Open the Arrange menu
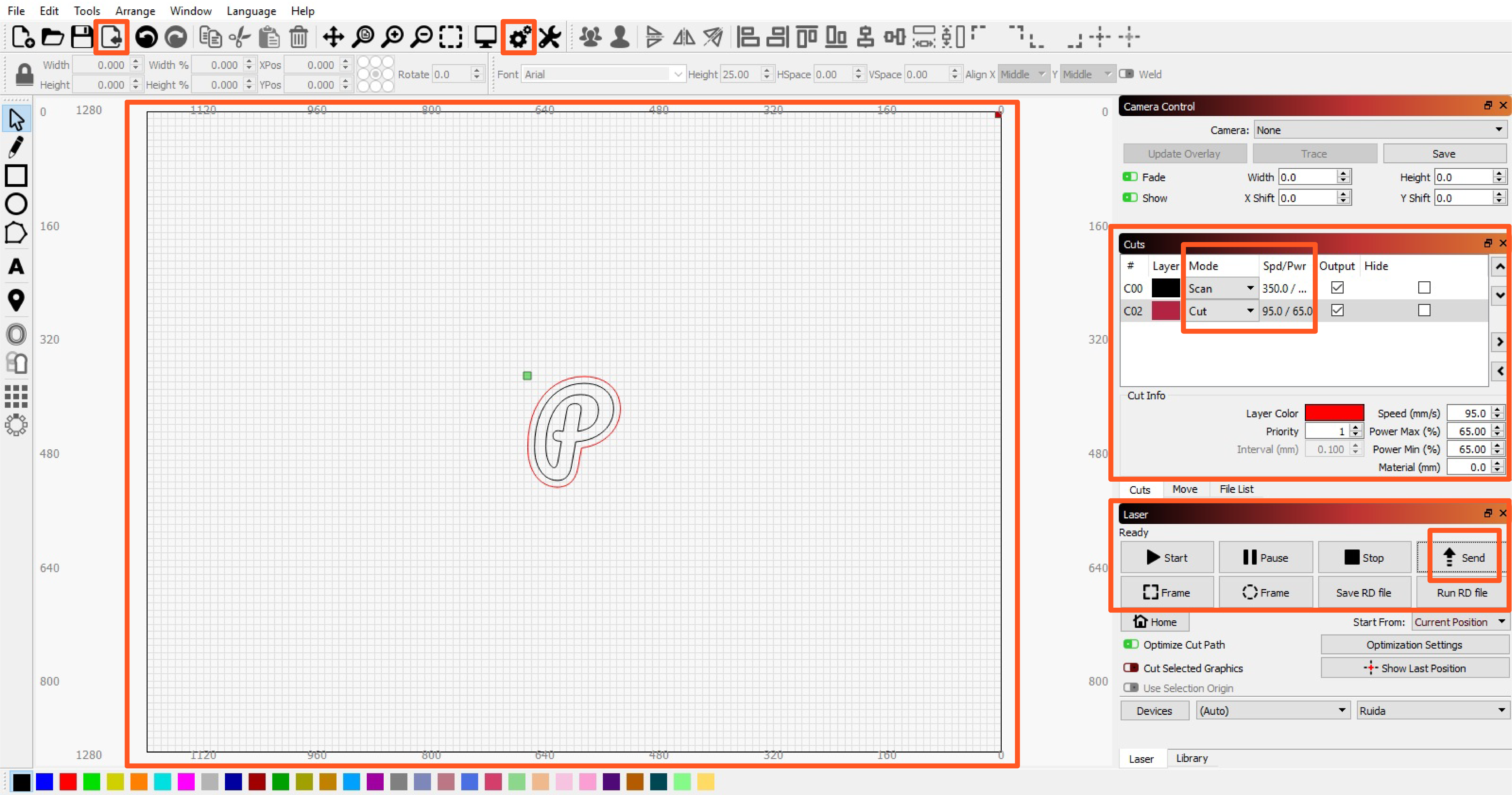The height and width of the screenshot is (795, 1512). [135, 11]
